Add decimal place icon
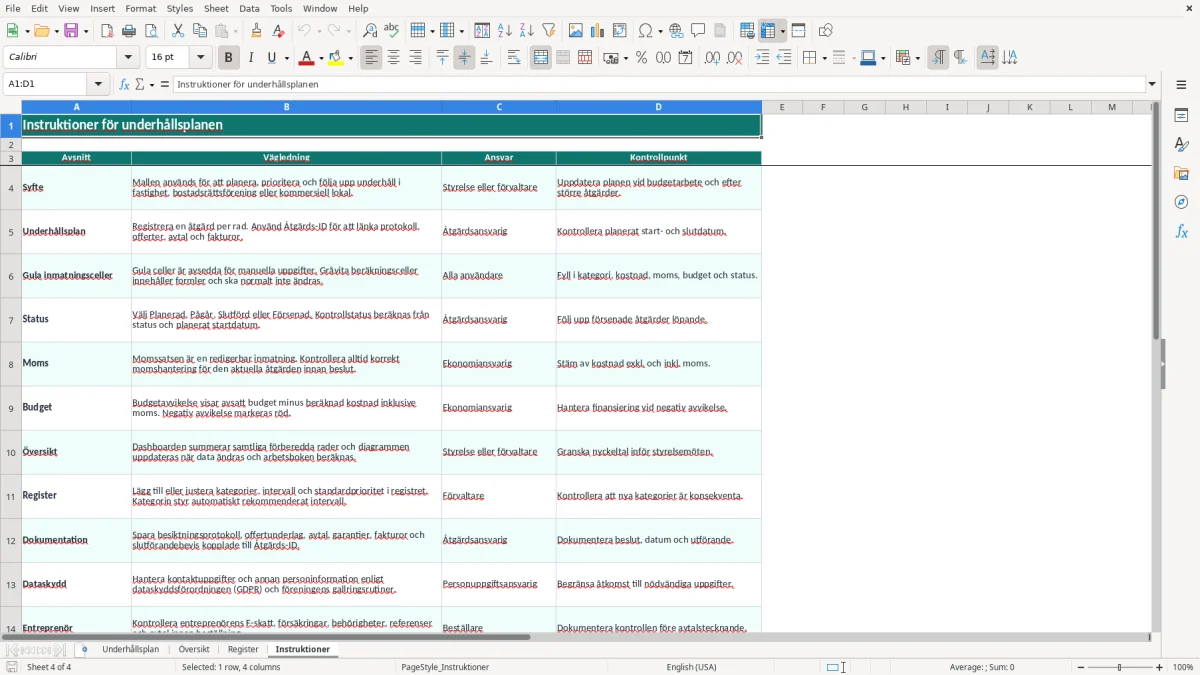 coord(712,58)
